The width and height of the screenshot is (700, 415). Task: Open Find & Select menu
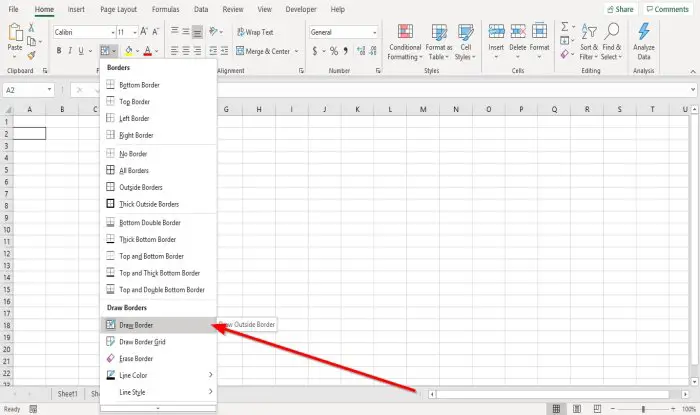(611, 42)
